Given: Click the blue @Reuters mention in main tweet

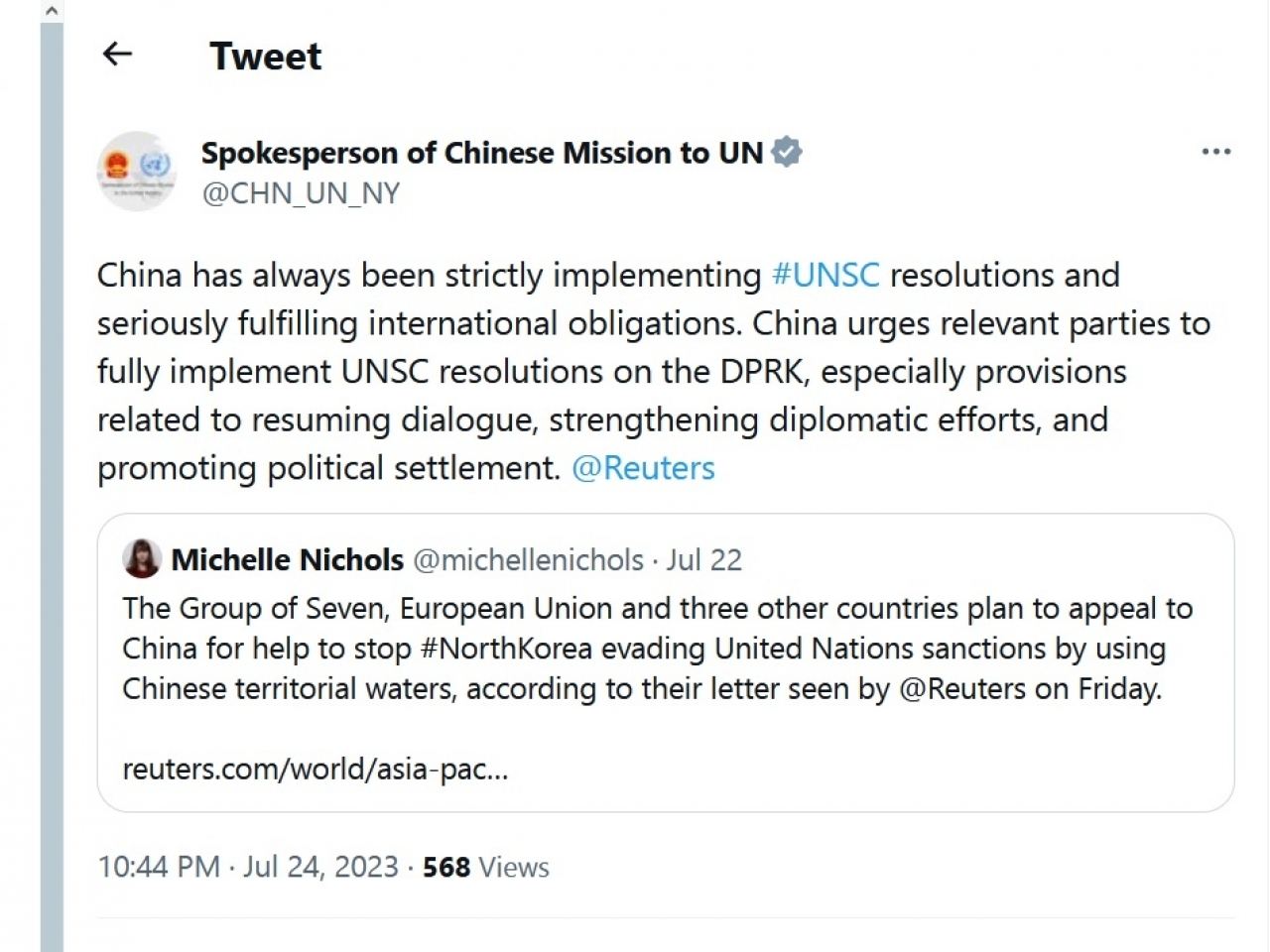Looking at the screenshot, I should pos(643,468).
